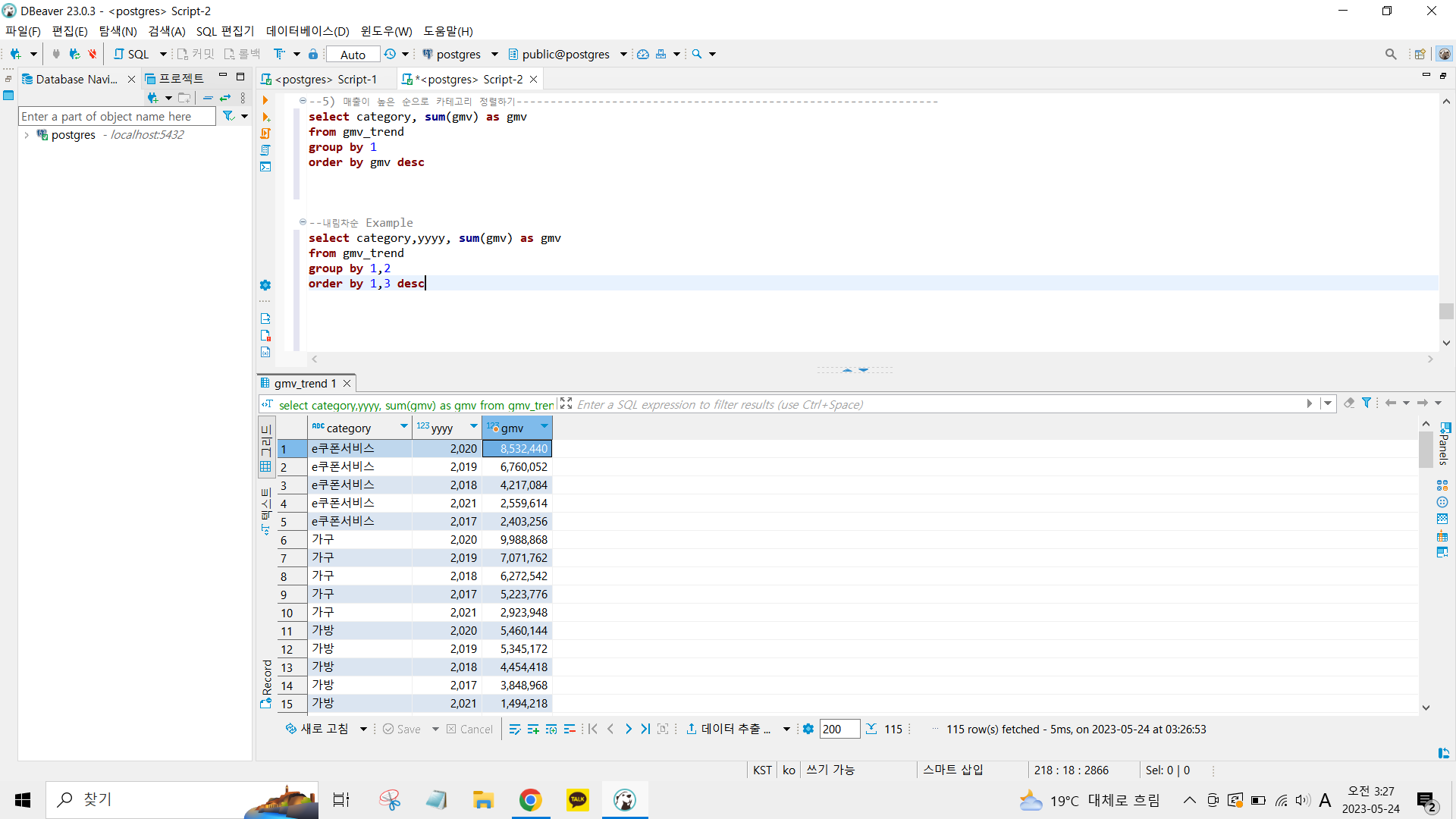
Task: Open result set settings gear icon
Action: [x=808, y=729]
